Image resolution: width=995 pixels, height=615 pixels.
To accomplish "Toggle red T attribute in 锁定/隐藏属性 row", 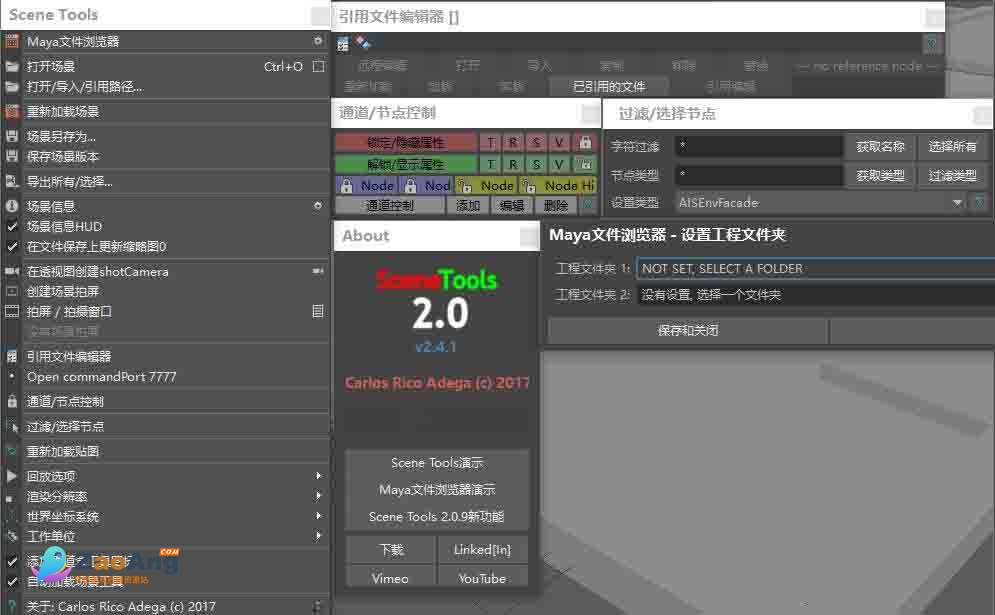I will pyautogui.click(x=491, y=143).
